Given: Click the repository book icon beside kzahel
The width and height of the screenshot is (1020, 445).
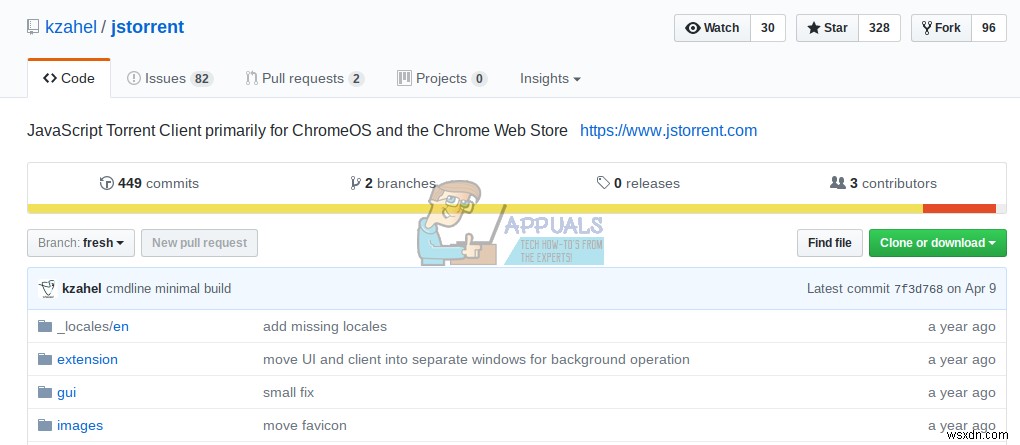Looking at the screenshot, I should click(33, 27).
